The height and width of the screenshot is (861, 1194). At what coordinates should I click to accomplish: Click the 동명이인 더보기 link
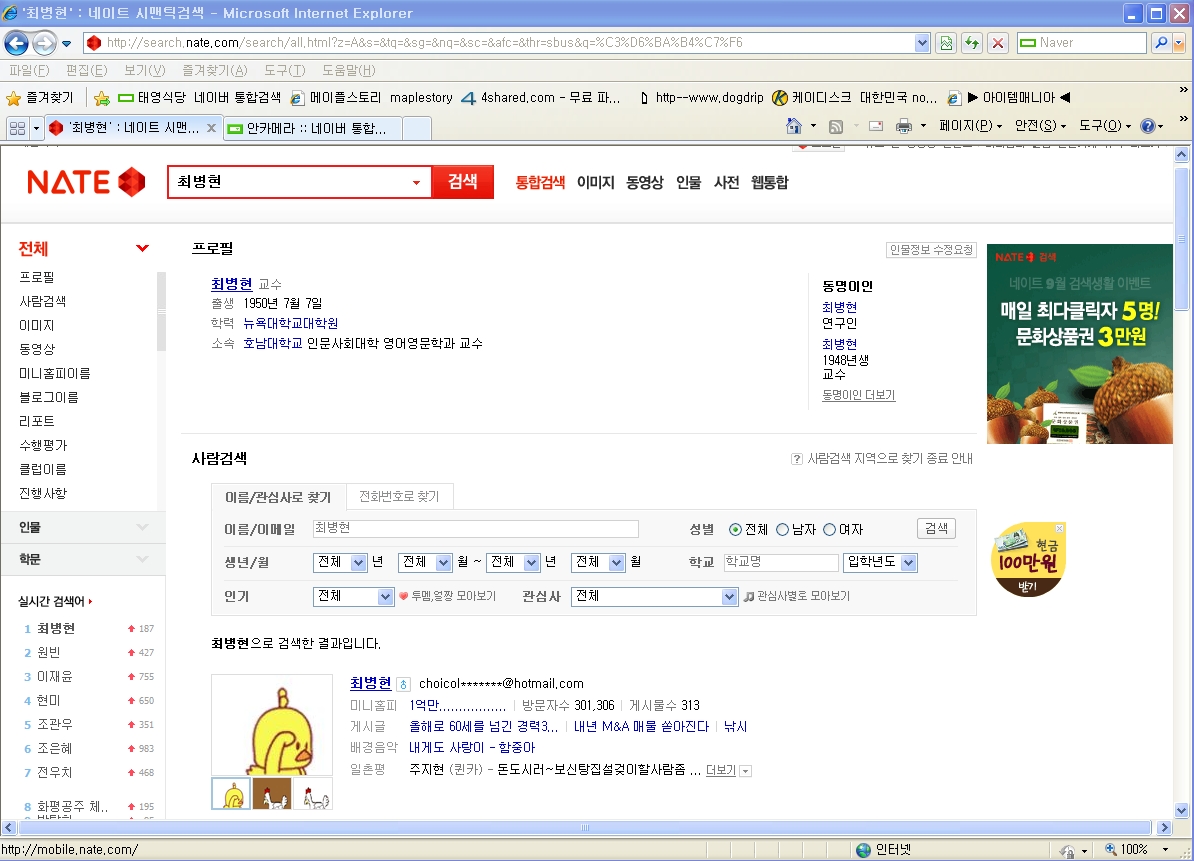click(x=859, y=395)
